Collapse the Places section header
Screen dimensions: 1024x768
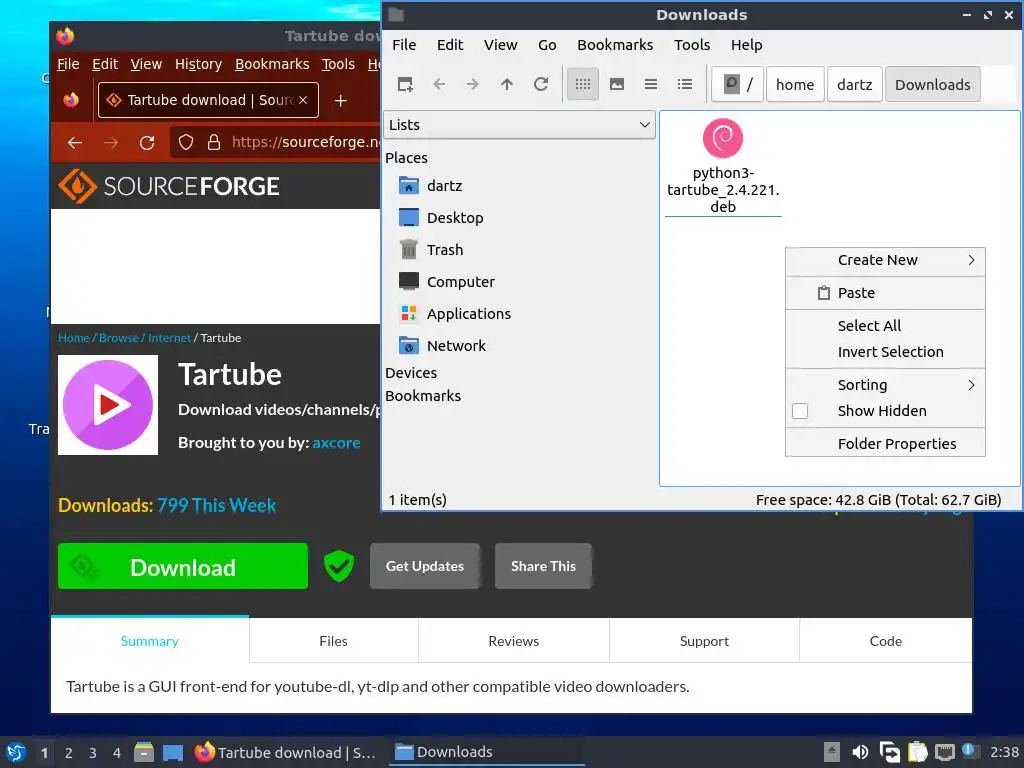[x=406, y=158]
